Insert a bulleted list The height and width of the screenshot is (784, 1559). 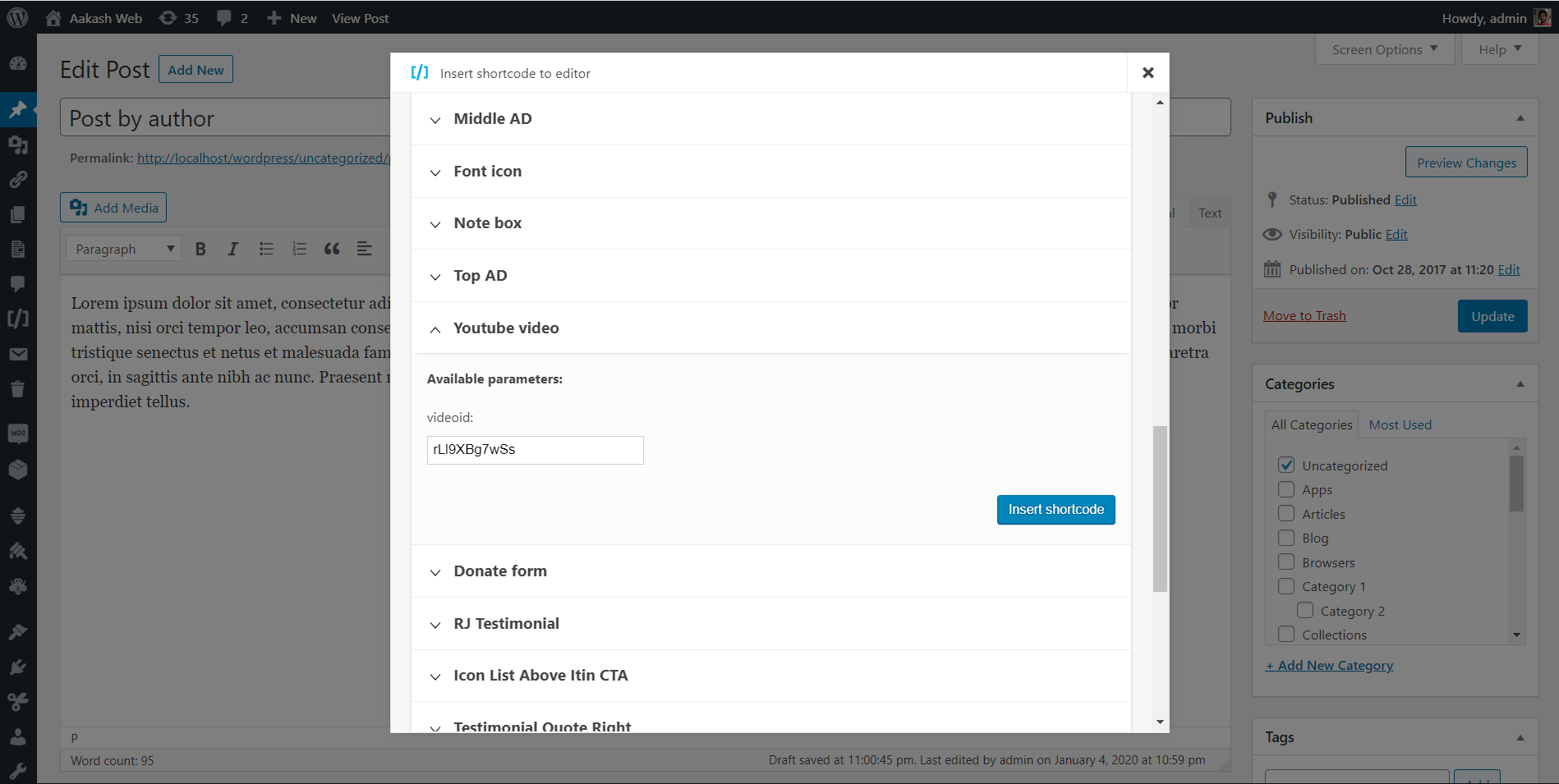click(266, 249)
